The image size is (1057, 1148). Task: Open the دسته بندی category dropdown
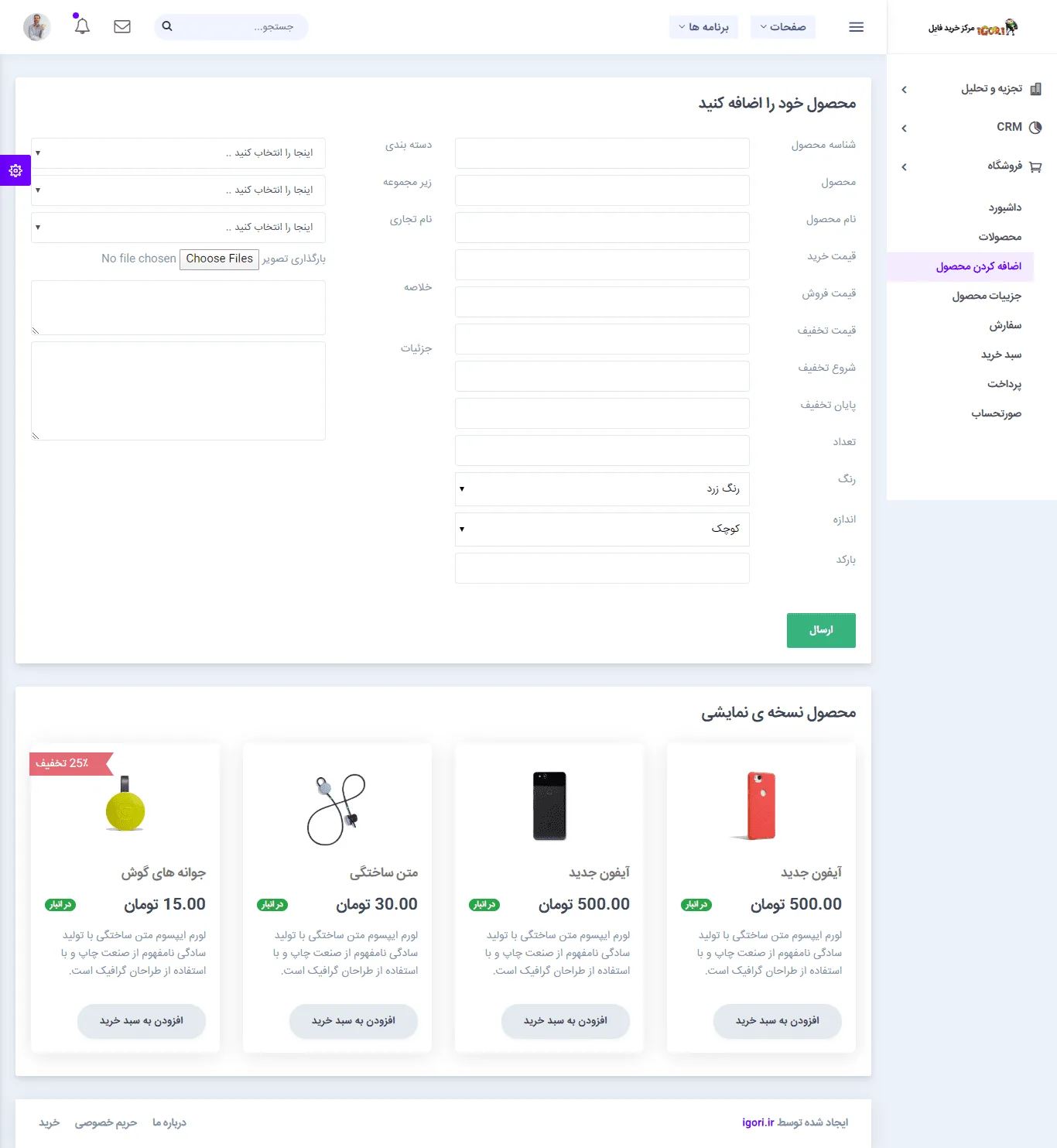click(178, 153)
